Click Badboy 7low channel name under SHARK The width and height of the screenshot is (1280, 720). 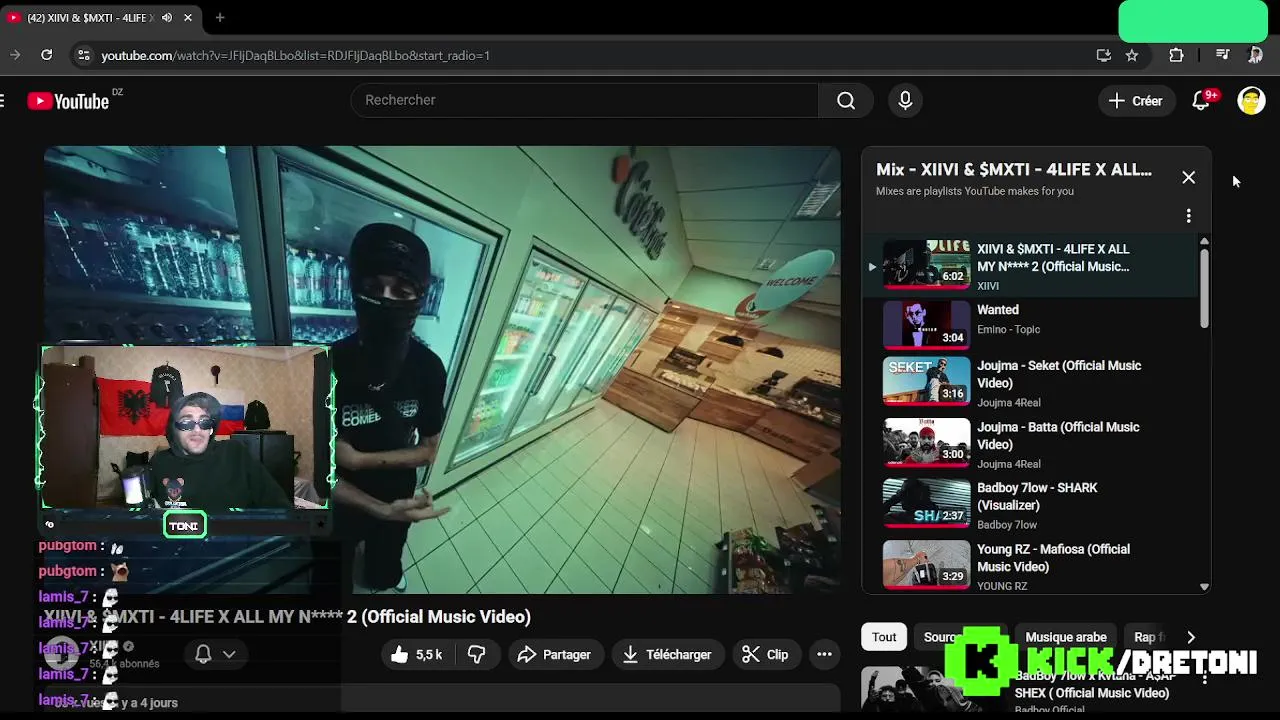click(1007, 525)
